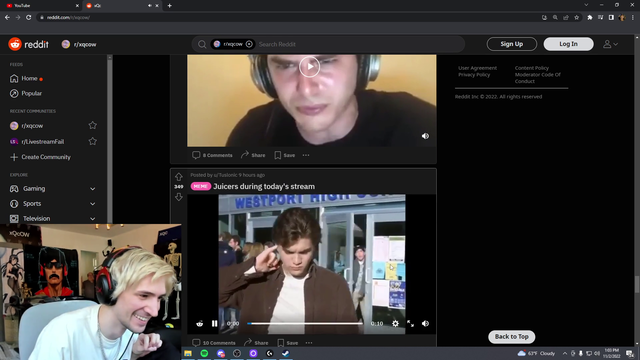The width and height of the screenshot is (640, 360).
Task: Show hidden system tray icons
Action: tap(565, 353)
